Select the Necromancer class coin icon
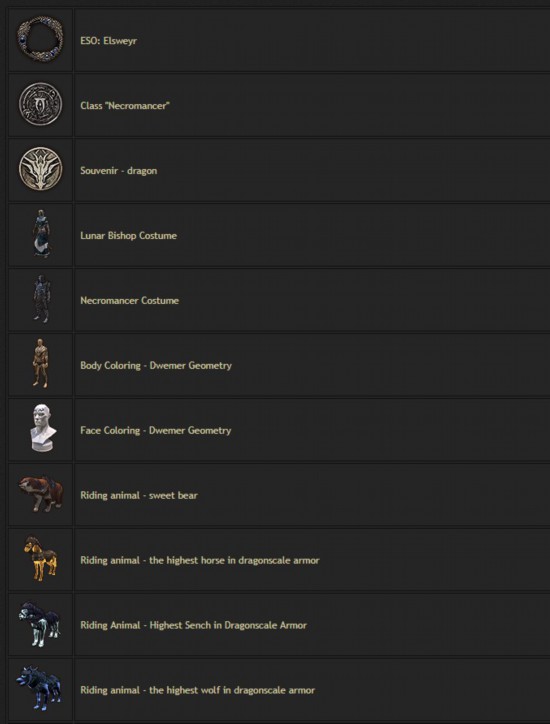Viewport: 550px width, 724px height. pyautogui.click(x=40, y=104)
